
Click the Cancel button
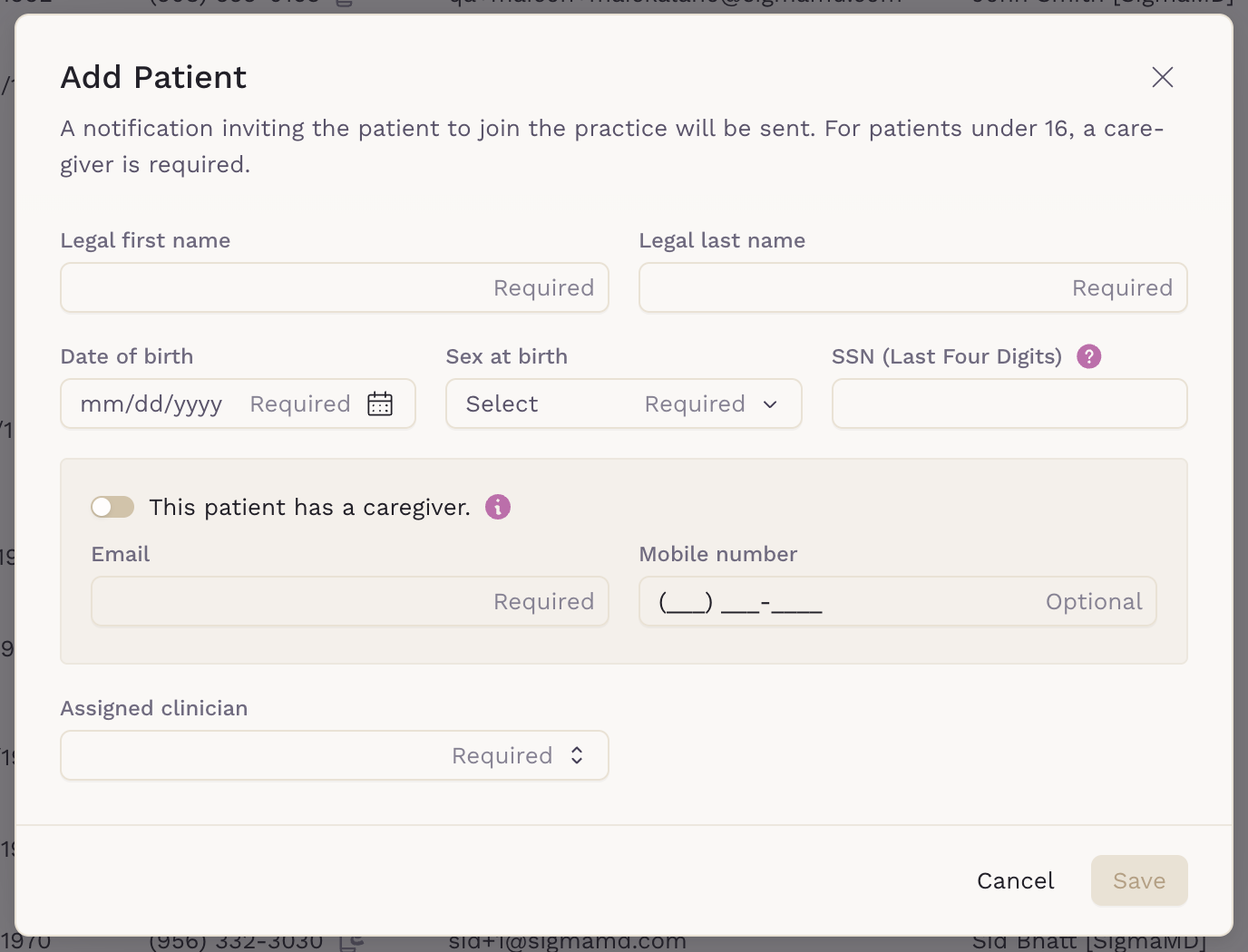[x=1015, y=880]
